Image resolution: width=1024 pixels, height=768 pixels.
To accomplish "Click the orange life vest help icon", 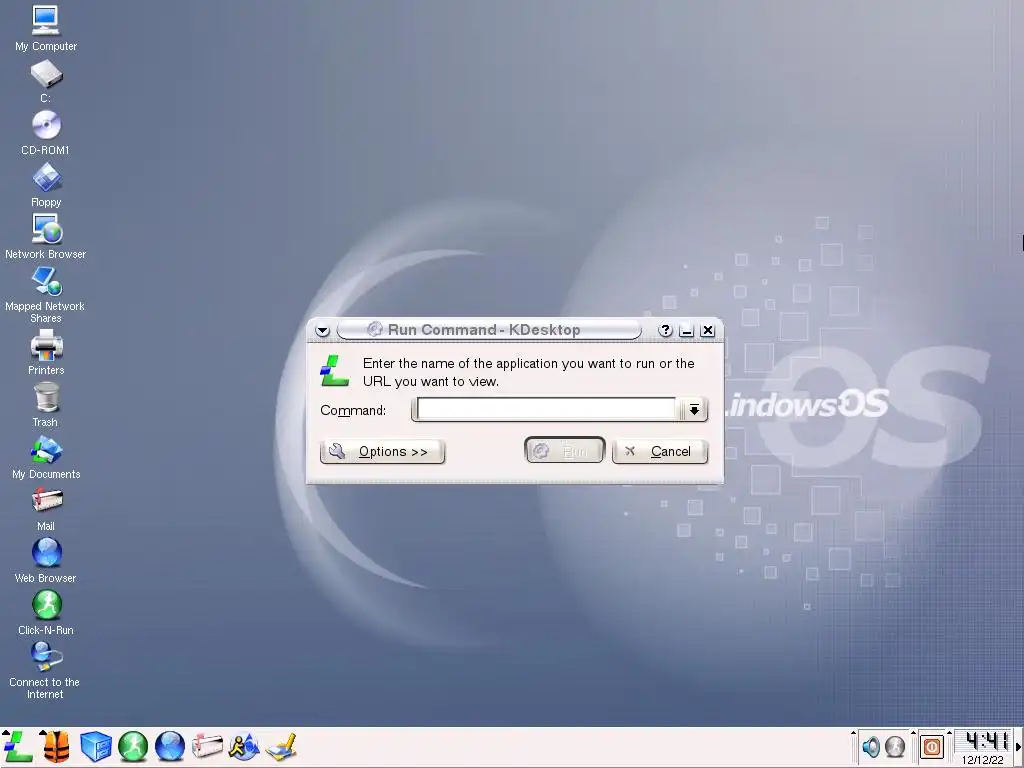I will click(56, 746).
